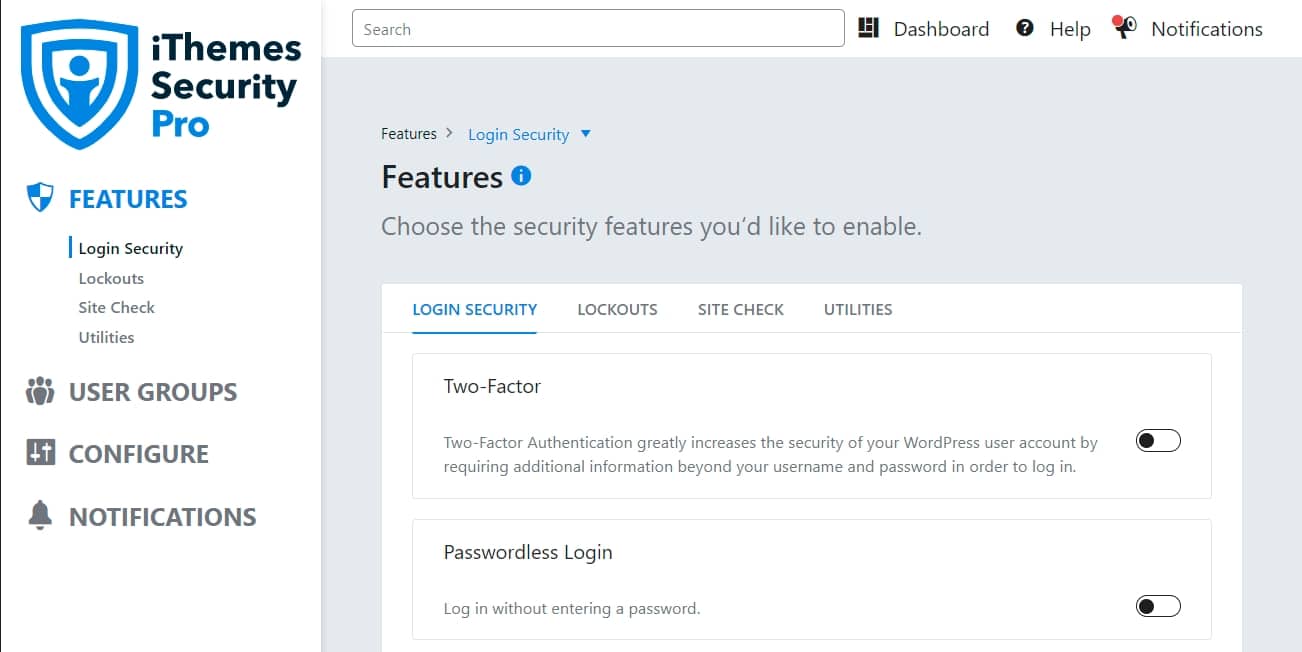Click the info icon beside Features heading
Image resolution: width=1302 pixels, height=652 pixels.
[x=521, y=176]
